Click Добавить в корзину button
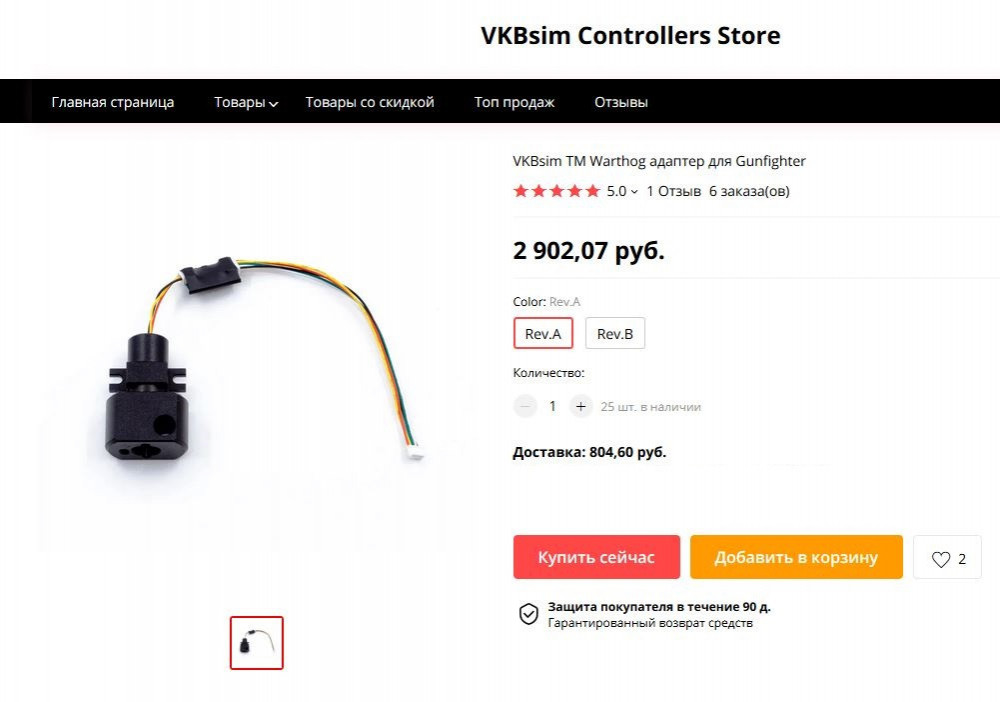 tap(796, 557)
